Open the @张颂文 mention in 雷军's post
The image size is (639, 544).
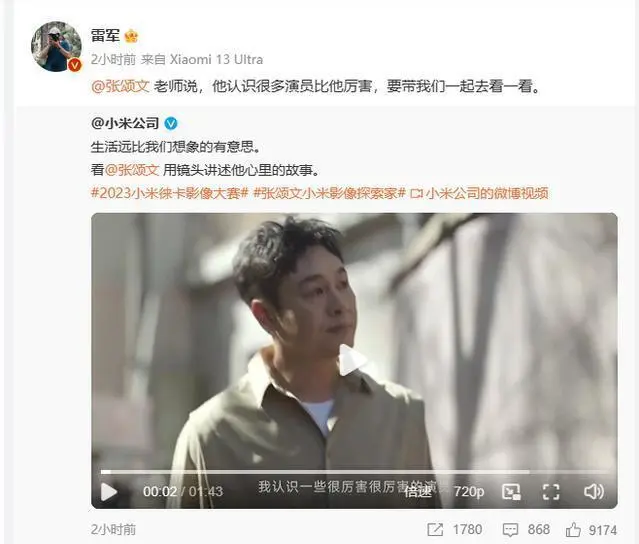(x=121, y=86)
